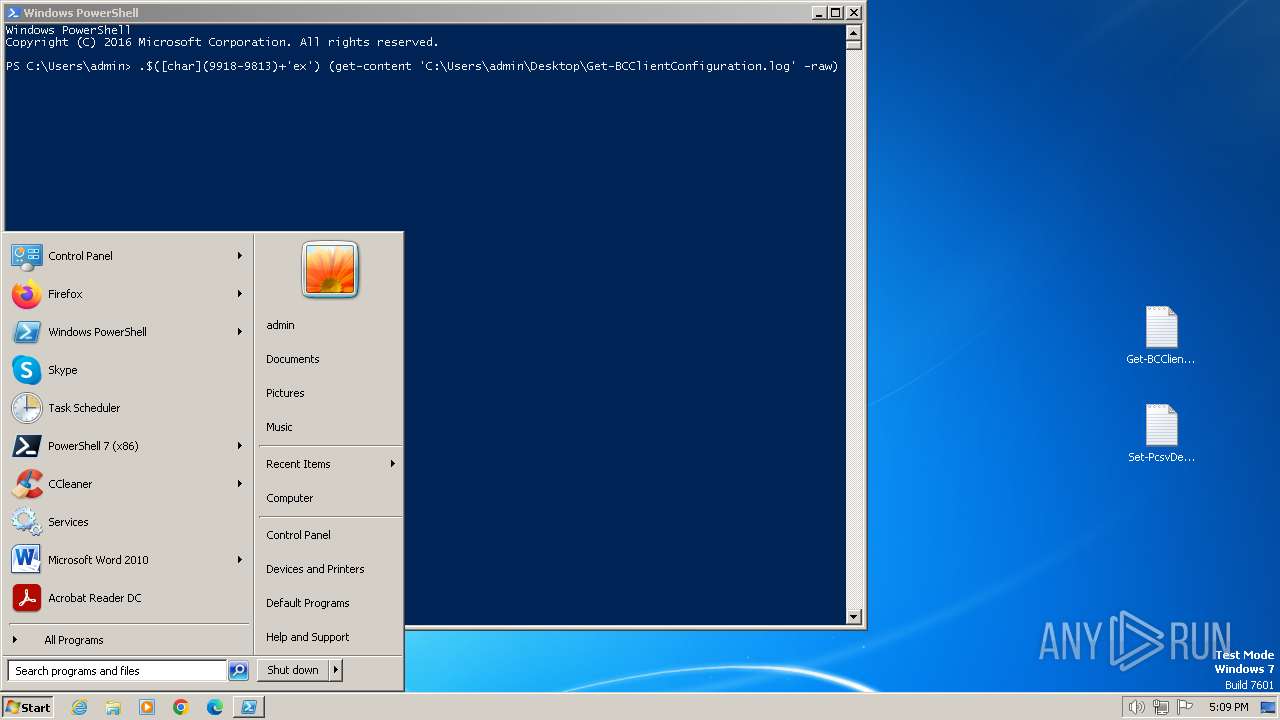Launch Microsoft Word 2010
Image resolution: width=1280 pixels, height=720 pixels.
click(x=128, y=560)
